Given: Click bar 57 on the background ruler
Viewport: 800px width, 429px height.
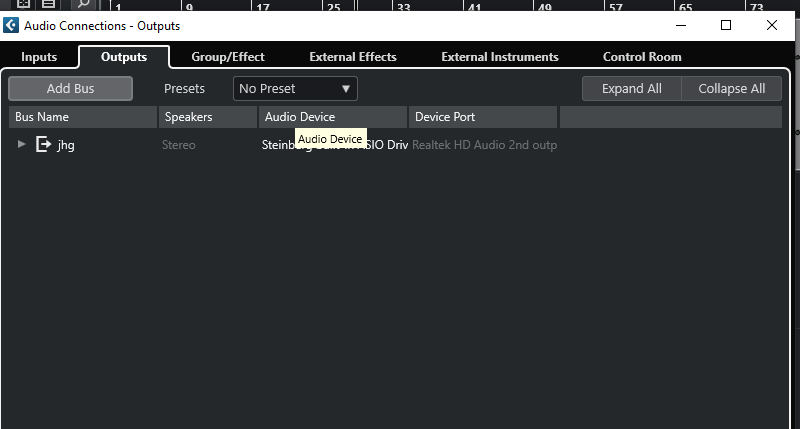Looking at the screenshot, I should (616, 7).
